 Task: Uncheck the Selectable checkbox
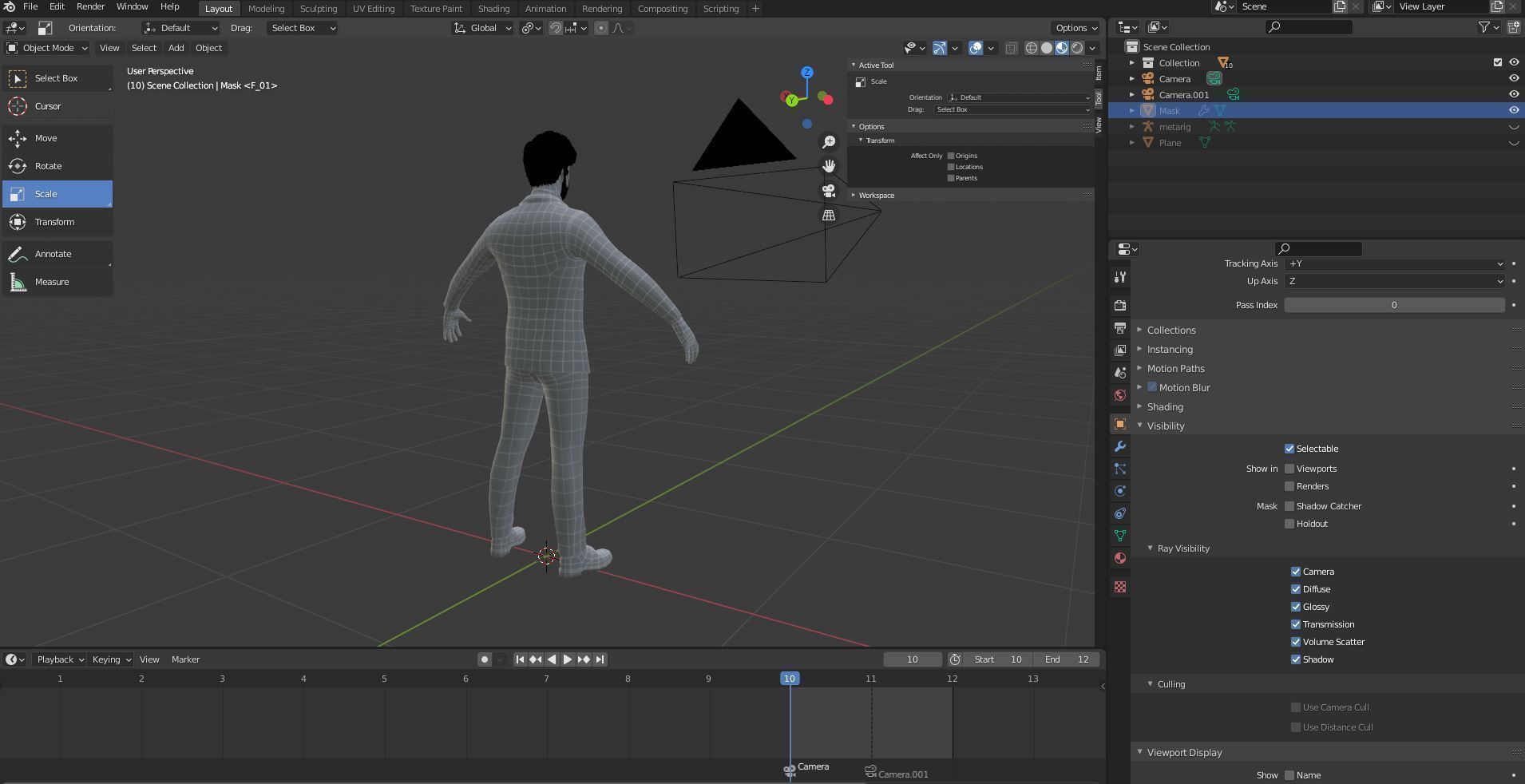(x=1289, y=449)
